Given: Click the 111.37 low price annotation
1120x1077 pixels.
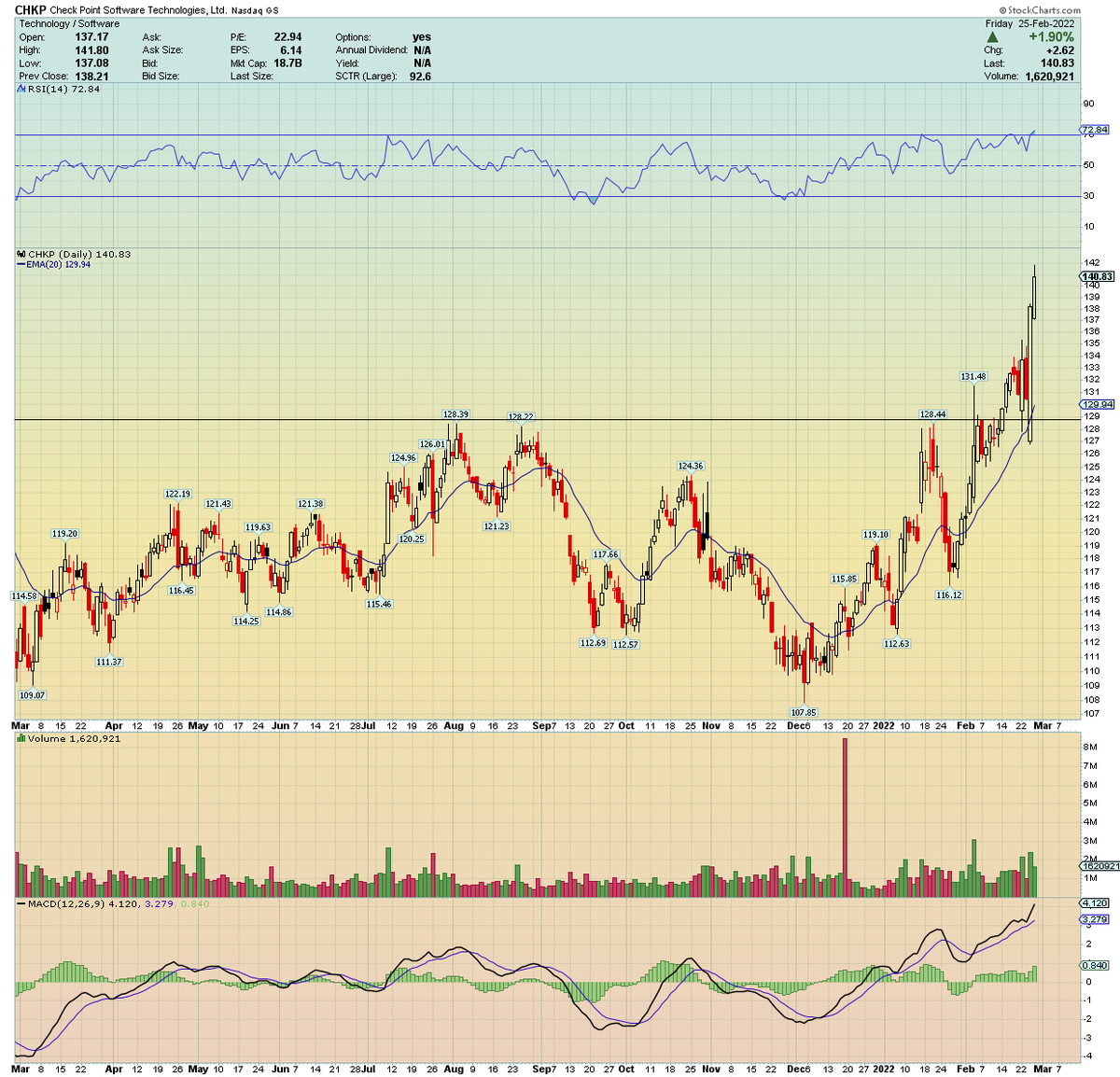Looking at the screenshot, I should (109, 662).
